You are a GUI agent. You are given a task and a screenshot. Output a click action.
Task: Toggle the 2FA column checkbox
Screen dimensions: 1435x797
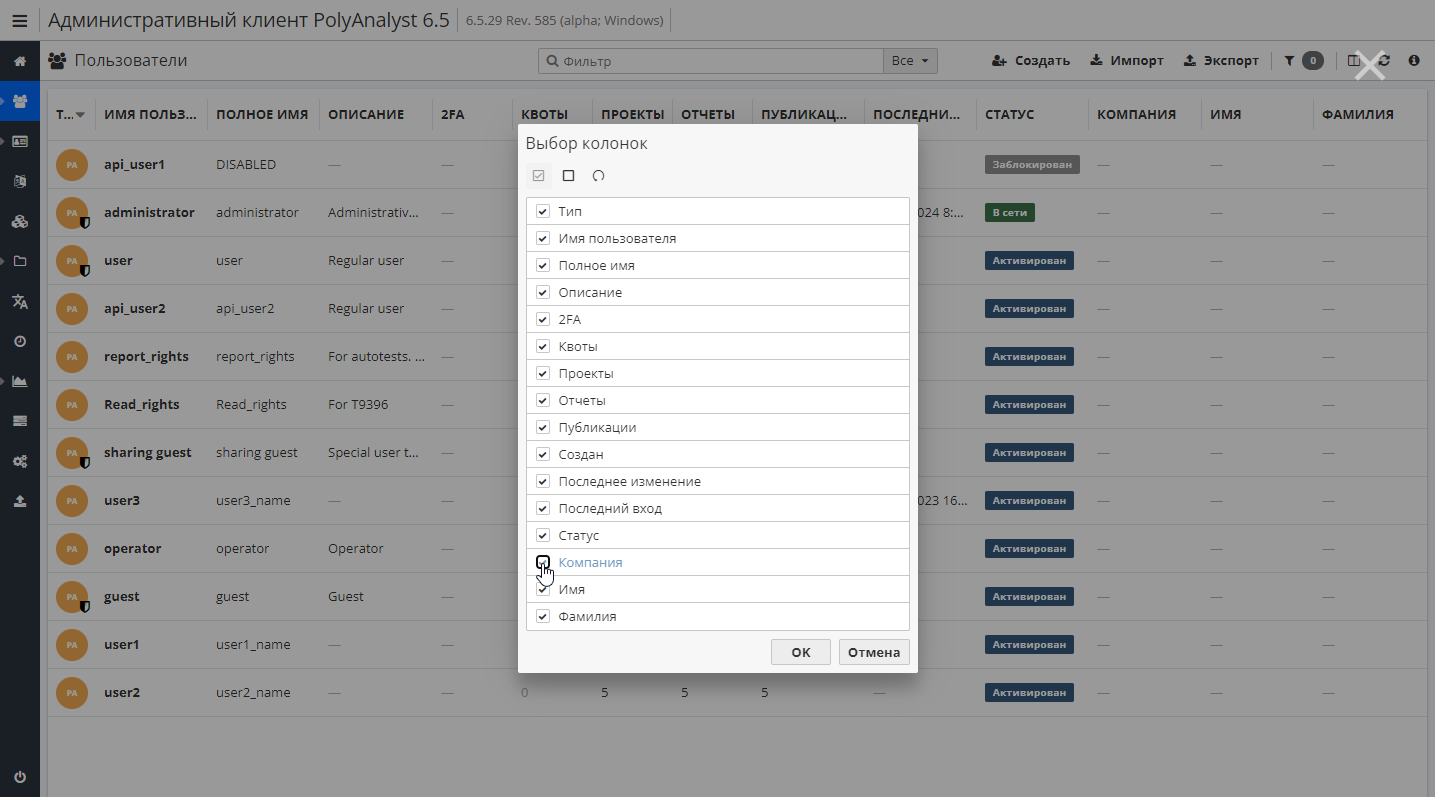pos(543,319)
